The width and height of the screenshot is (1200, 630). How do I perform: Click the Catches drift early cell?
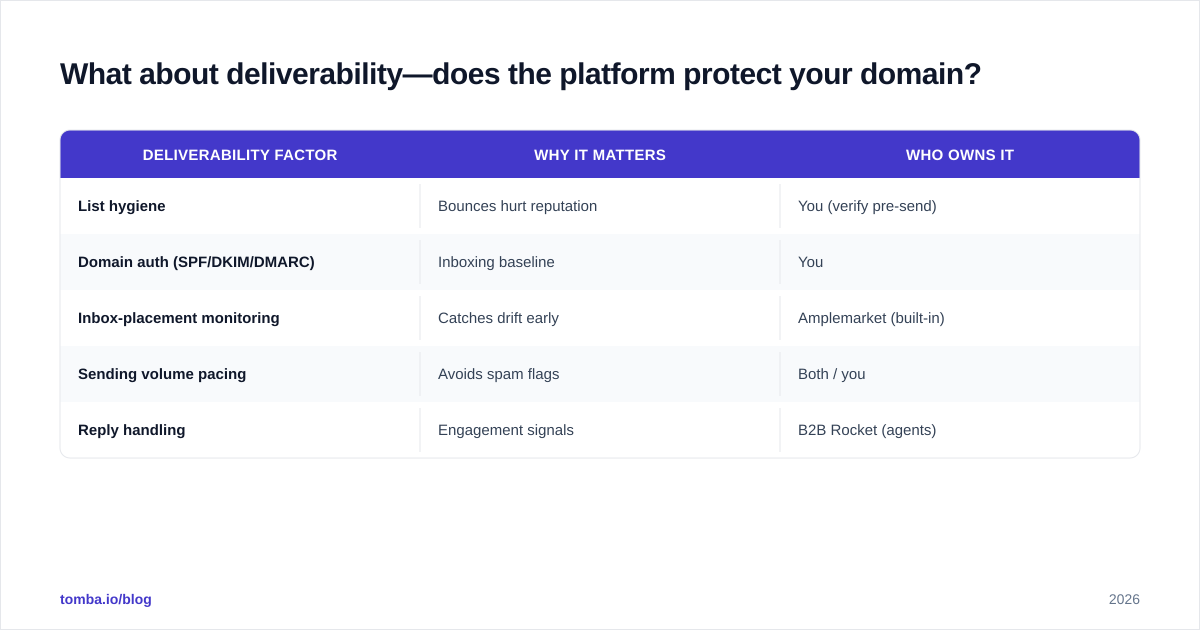[x=600, y=318]
